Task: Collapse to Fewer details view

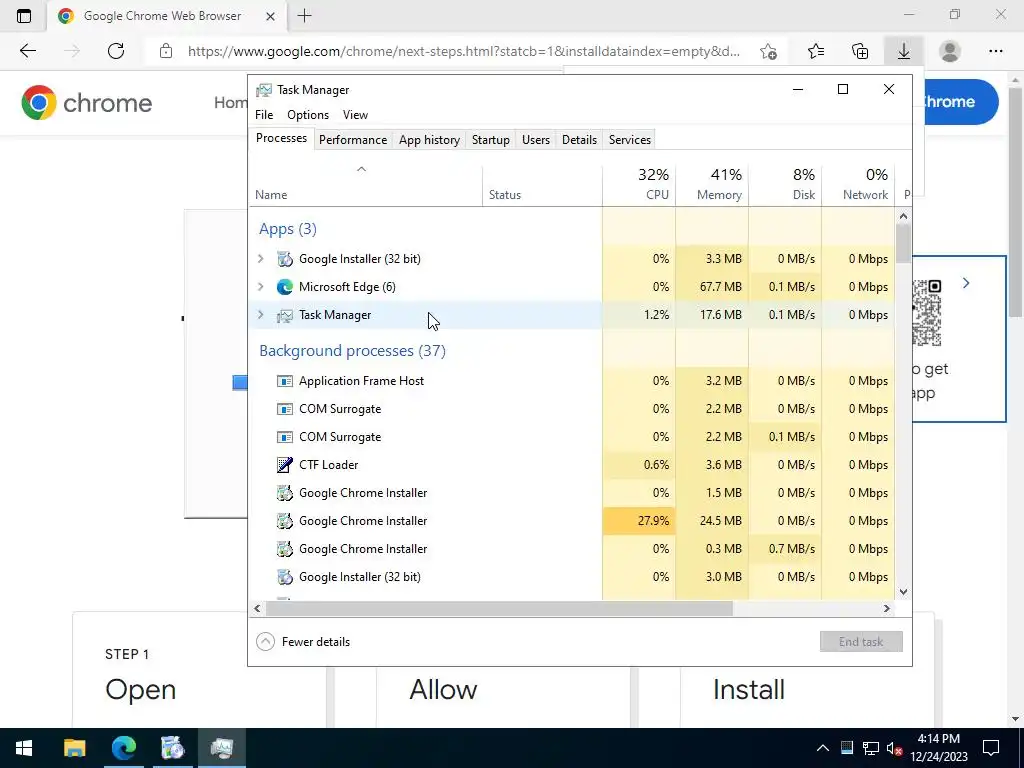Action: coord(303,642)
